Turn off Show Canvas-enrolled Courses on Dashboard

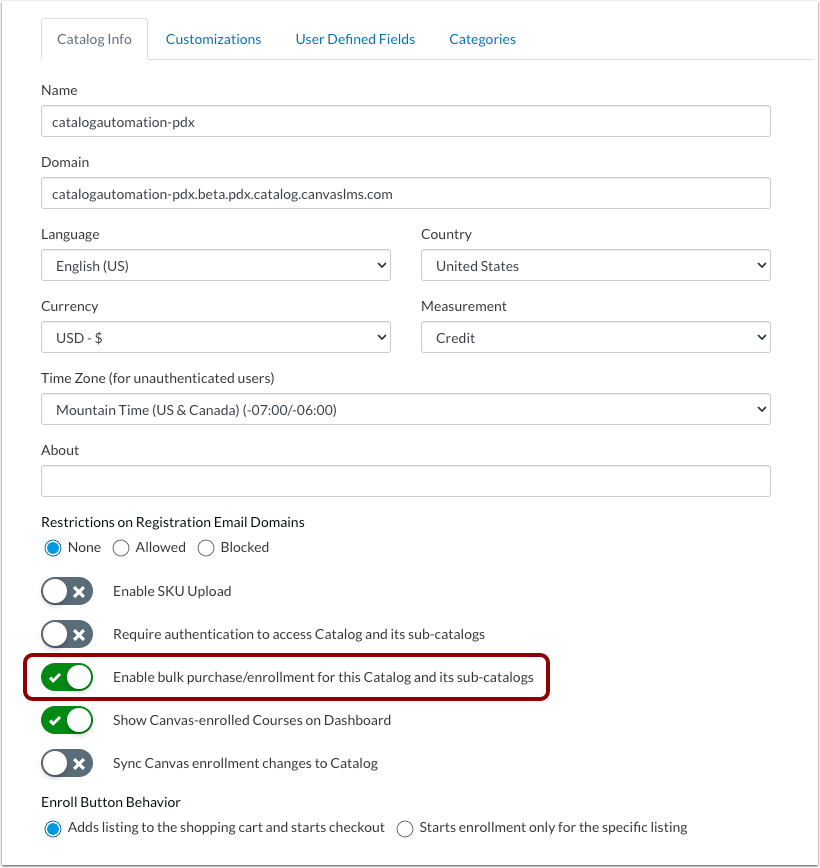(67, 720)
